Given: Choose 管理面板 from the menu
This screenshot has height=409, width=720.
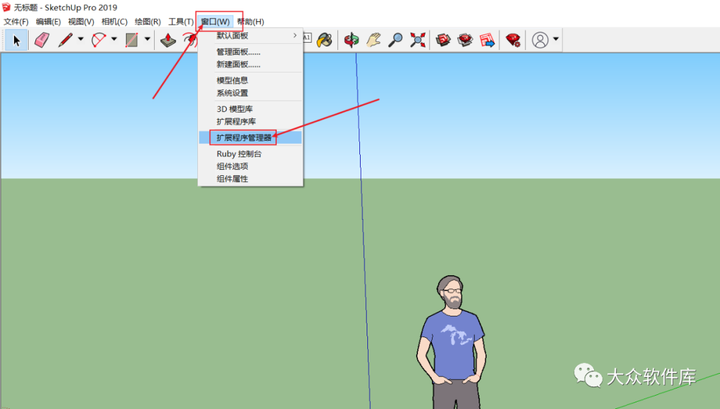Looking at the screenshot, I should tap(251, 52).
